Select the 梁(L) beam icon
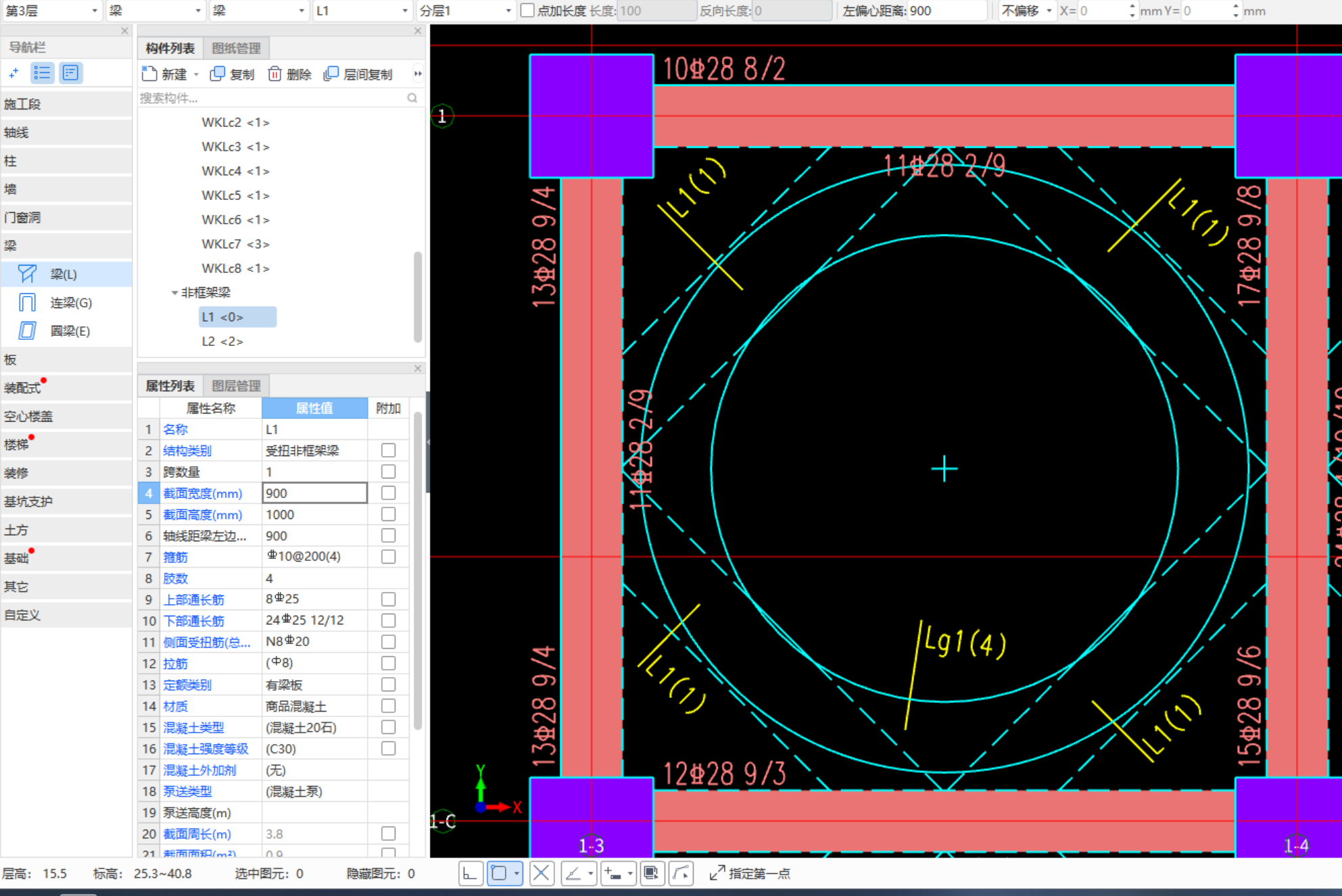This screenshot has width=1342, height=896. point(27,274)
